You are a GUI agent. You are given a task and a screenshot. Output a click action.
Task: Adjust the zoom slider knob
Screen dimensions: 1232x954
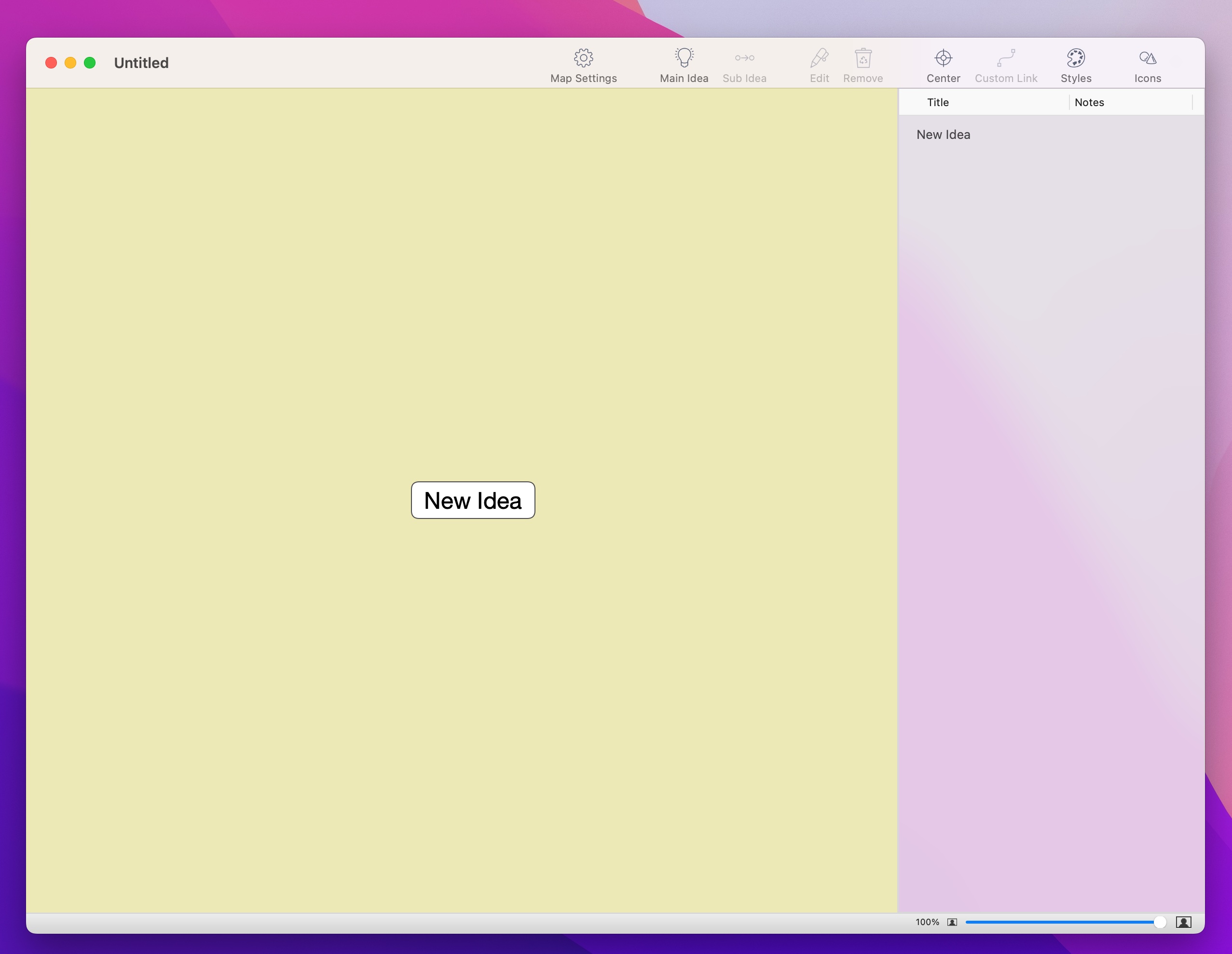(1159, 922)
